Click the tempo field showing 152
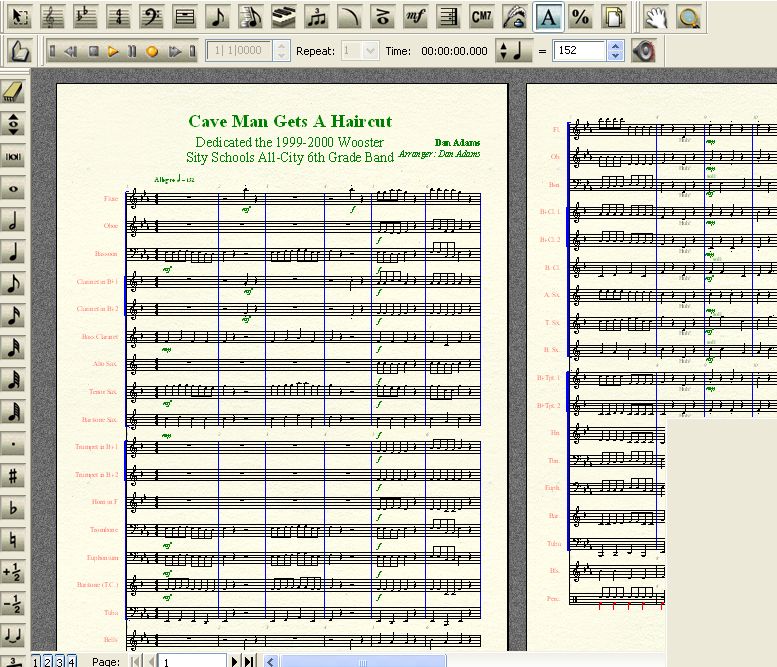777x667 pixels. pyautogui.click(x=580, y=51)
